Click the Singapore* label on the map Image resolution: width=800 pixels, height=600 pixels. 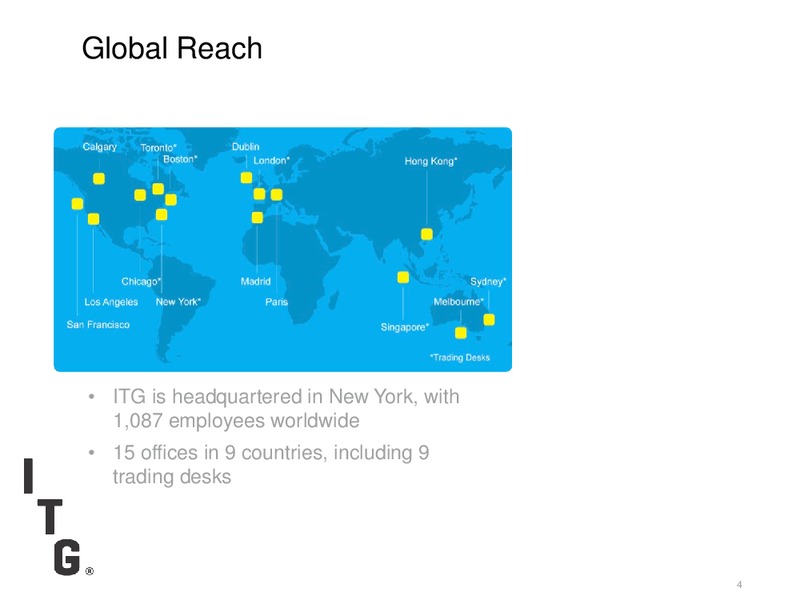pos(405,327)
